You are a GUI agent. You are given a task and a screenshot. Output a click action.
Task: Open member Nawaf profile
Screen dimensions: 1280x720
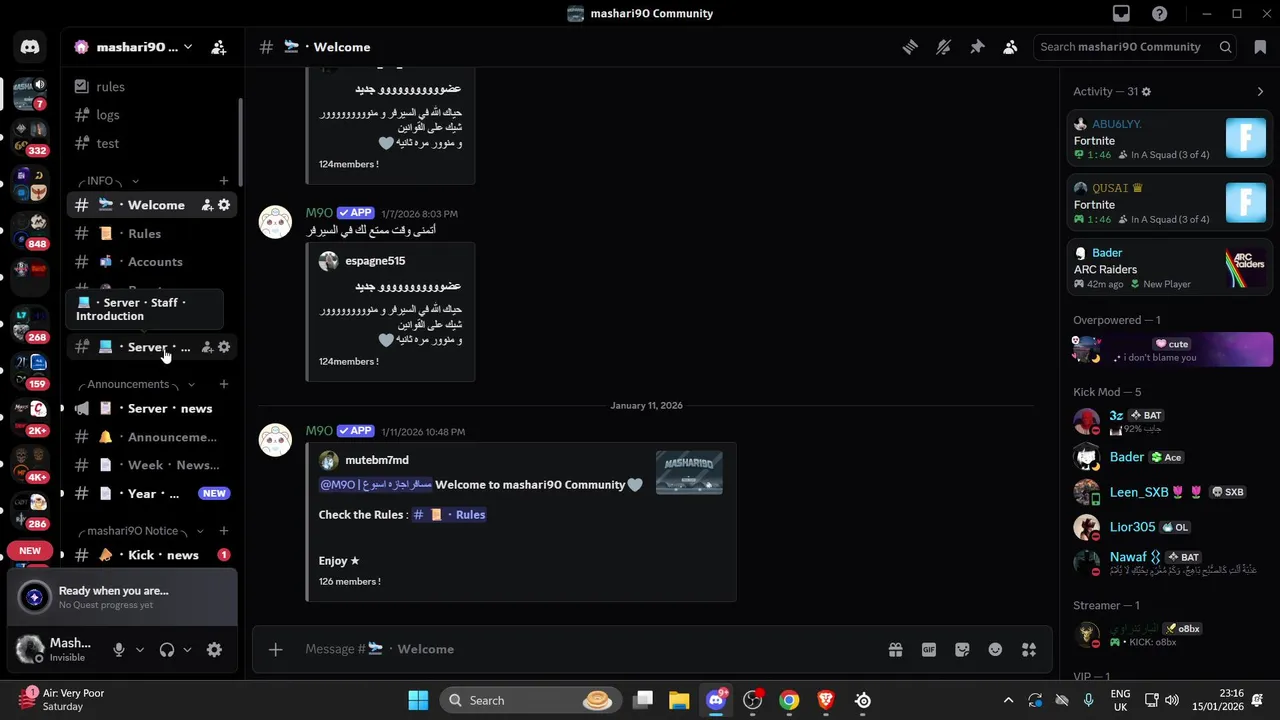1170,562
